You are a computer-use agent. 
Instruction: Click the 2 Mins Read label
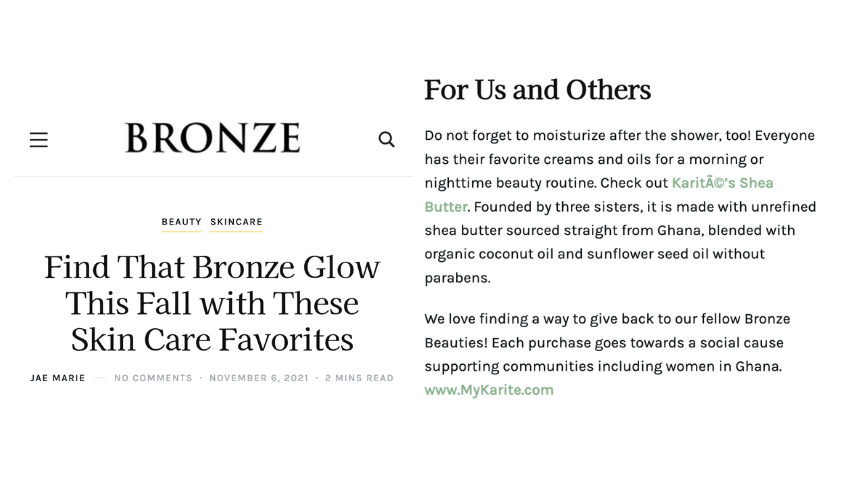pos(359,378)
